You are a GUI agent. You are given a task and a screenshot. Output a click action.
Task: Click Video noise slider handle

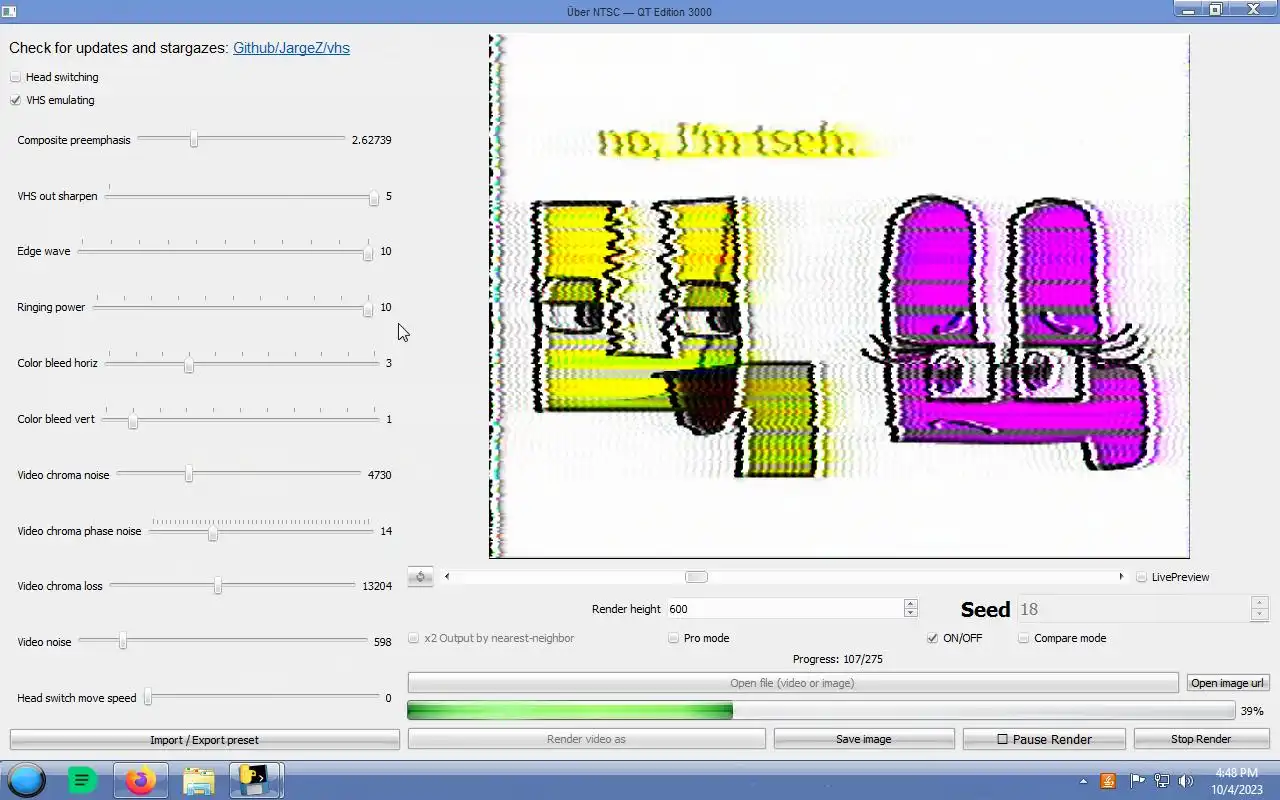pyautogui.click(x=123, y=641)
